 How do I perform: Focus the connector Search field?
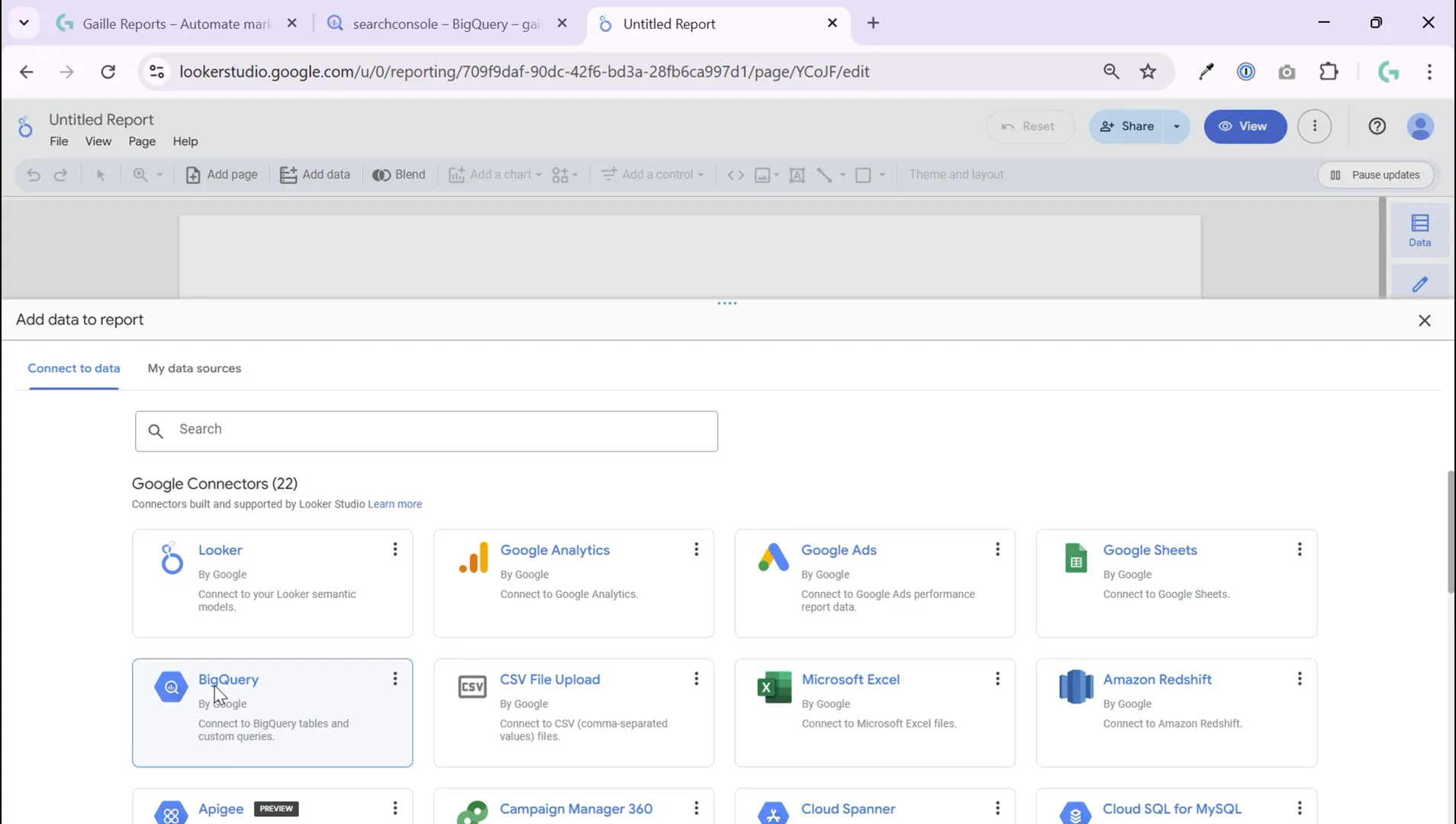tap(426, 431)
